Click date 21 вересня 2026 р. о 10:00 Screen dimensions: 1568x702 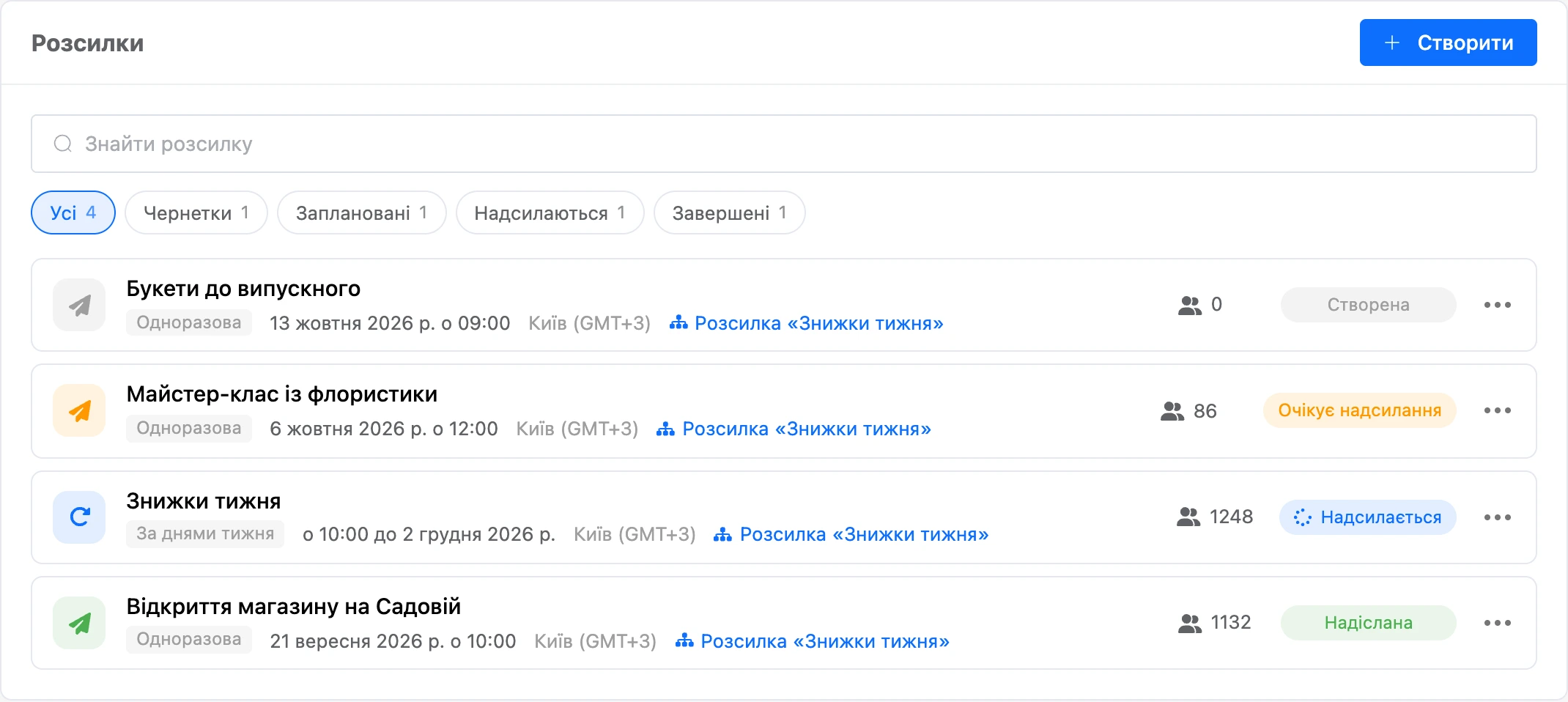tap(393, 641)
